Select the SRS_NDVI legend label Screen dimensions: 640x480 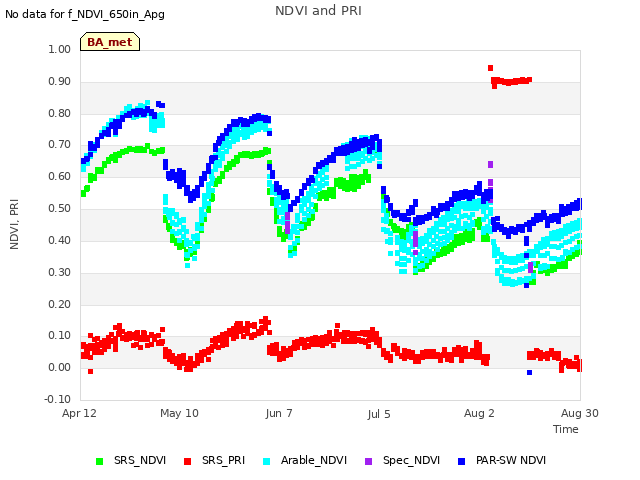point(140,460)
